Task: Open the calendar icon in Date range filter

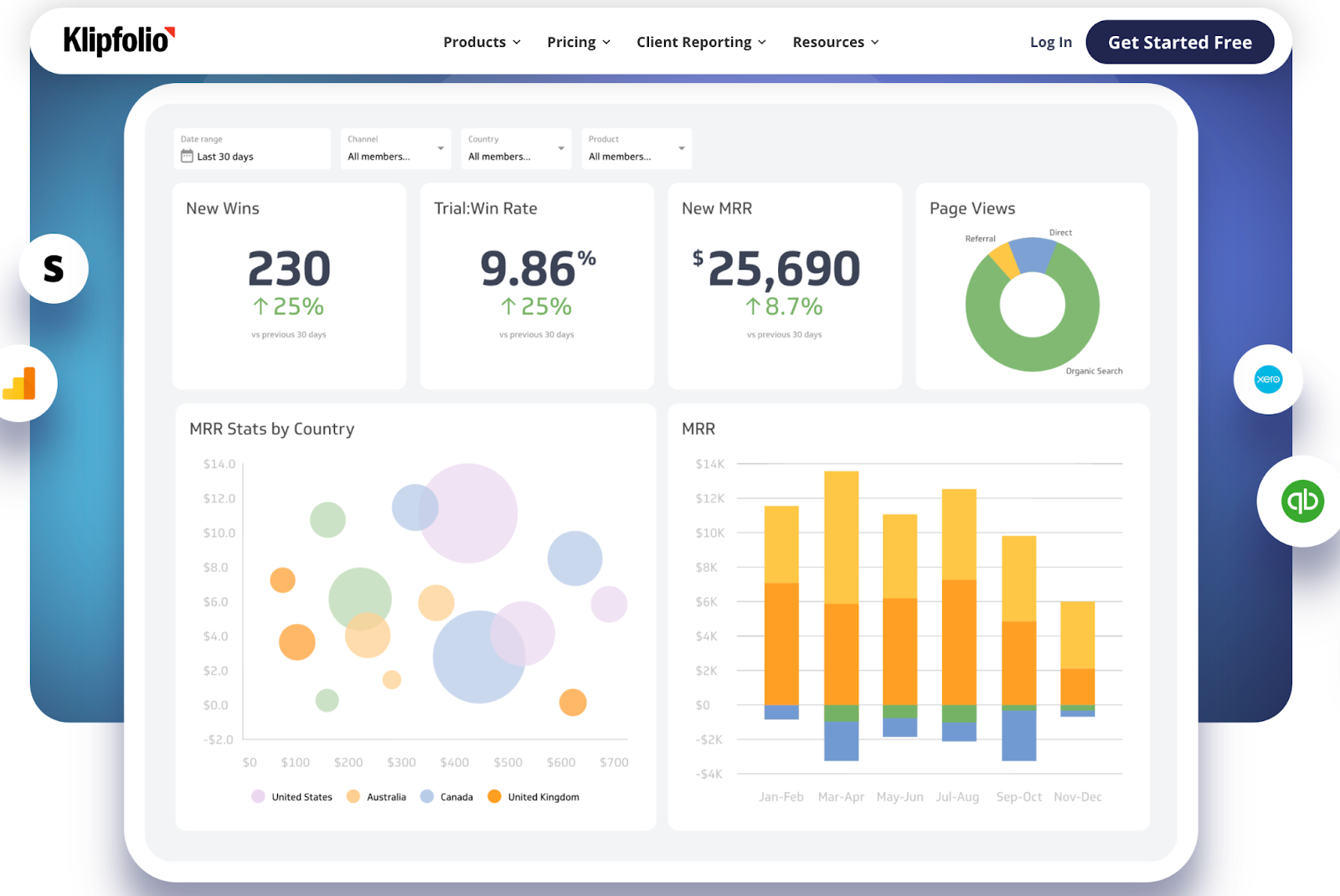Action: (188, 155)
